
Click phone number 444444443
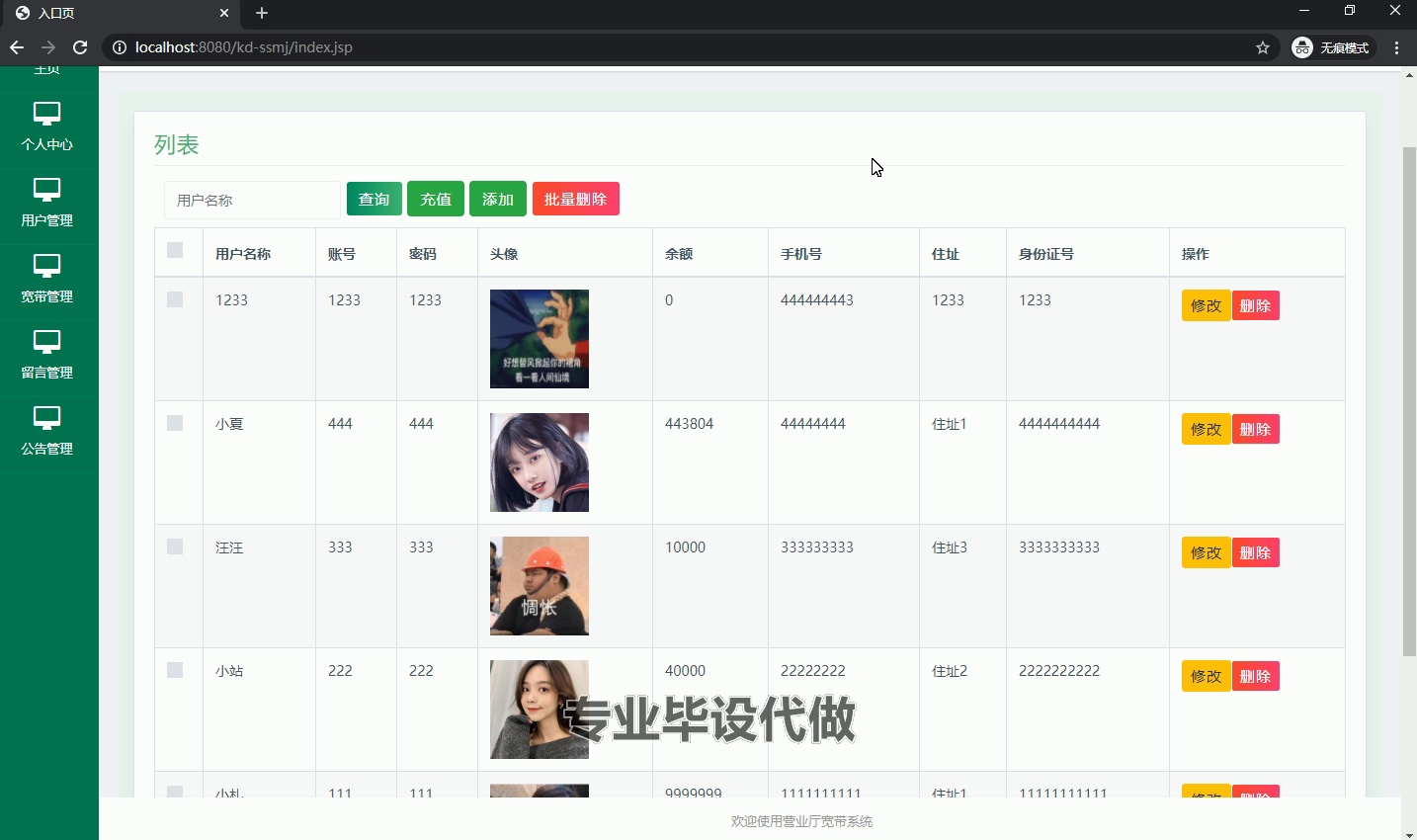pyautogui.click(x=817, y=299)
